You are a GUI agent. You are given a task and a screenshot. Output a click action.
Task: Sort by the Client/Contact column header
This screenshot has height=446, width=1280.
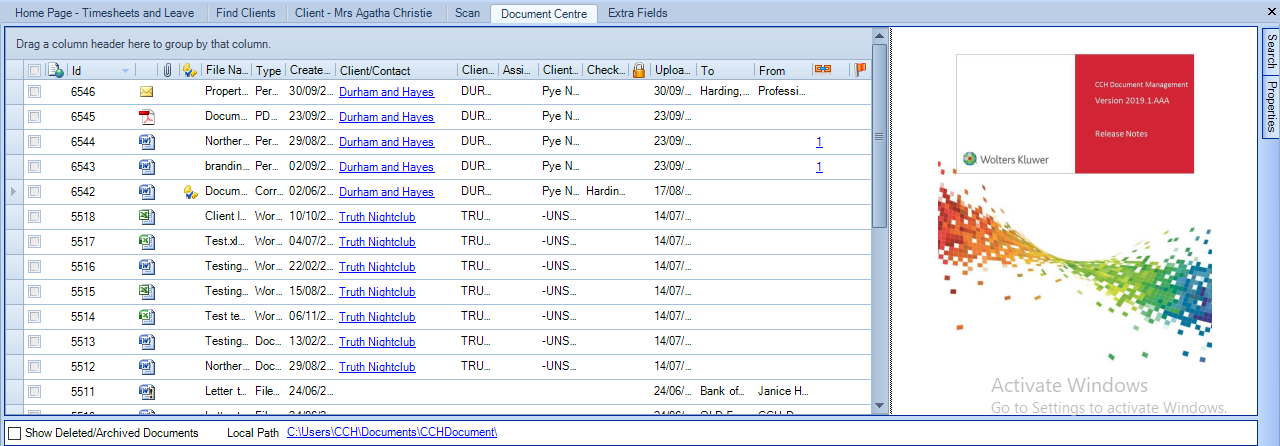[x=396, y=70]
